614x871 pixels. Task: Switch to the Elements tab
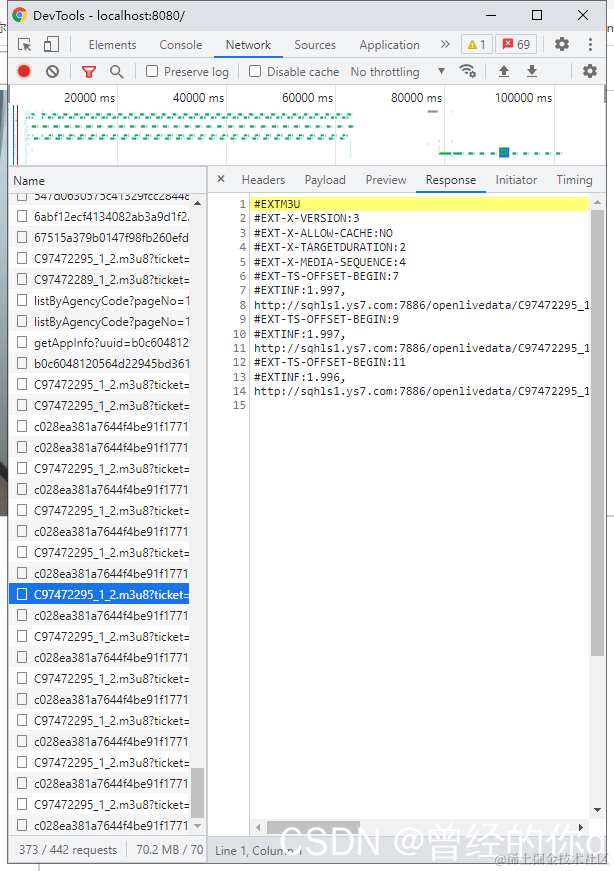click(x=112, y=45)
